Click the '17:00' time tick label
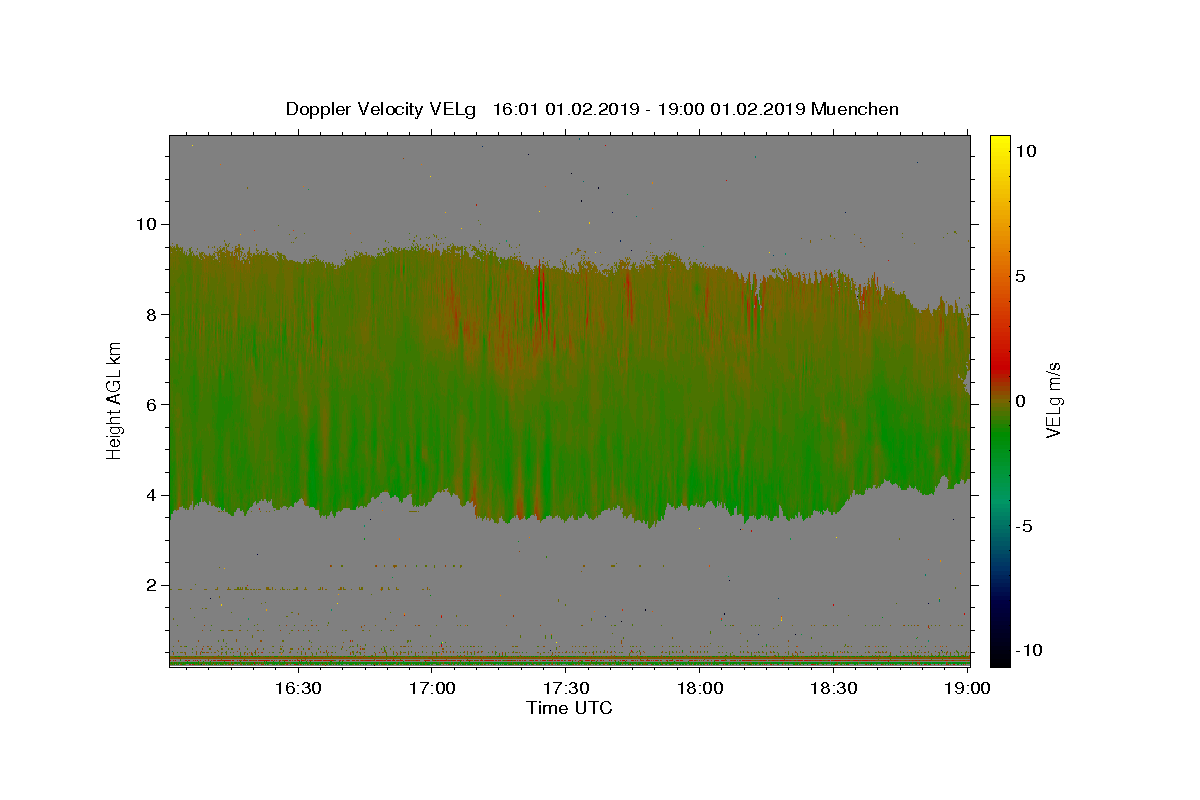Screen dimensions: 1200x800 [x=432, y=689]
